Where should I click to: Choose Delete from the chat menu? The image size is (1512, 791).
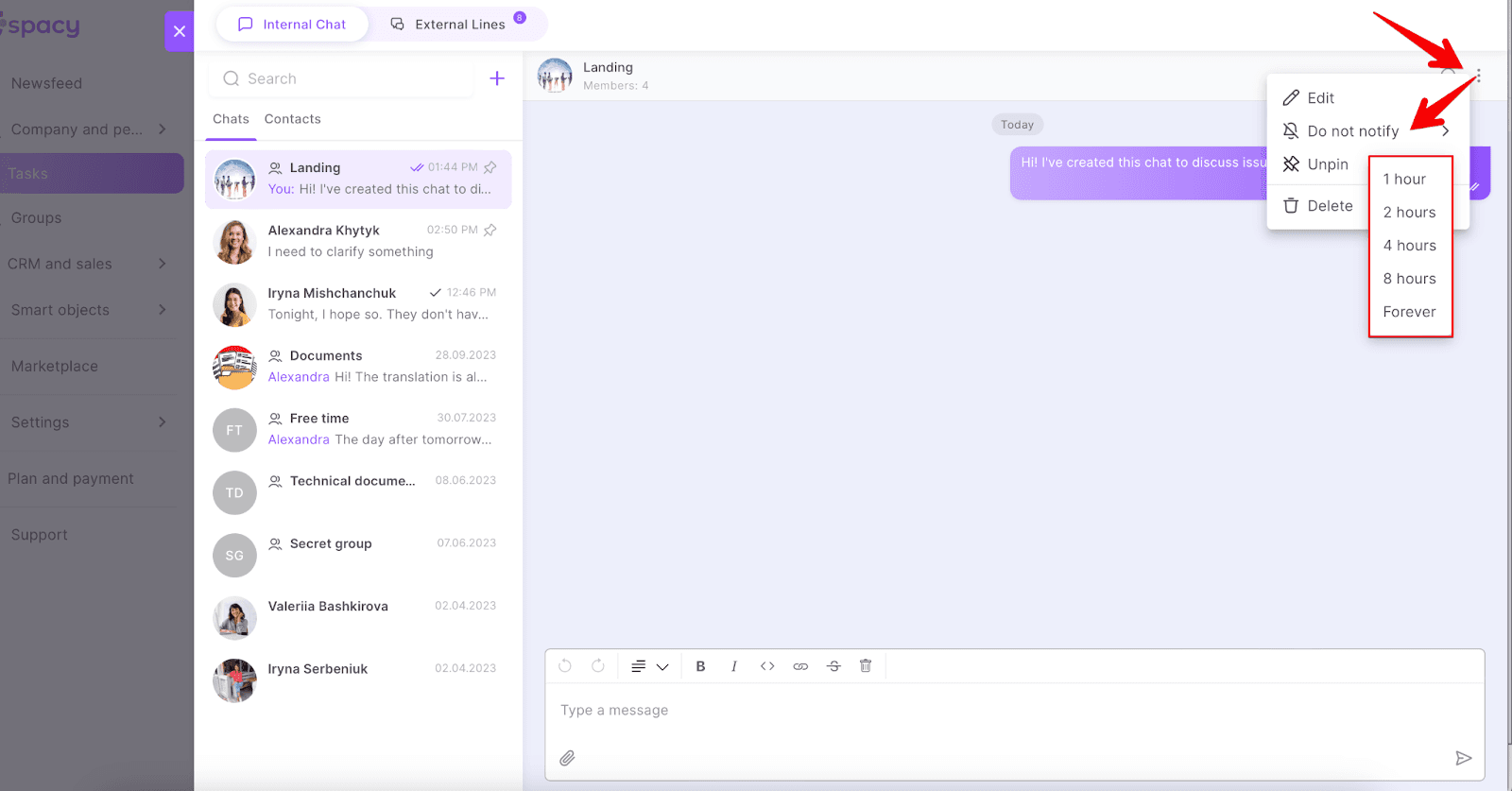click(1318, 206)
